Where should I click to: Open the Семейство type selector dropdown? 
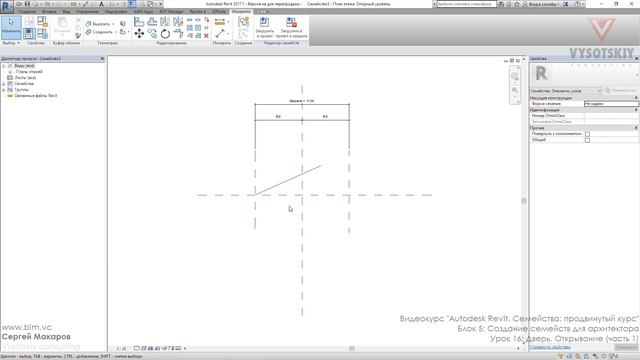pyautogui.click(x=565, y=91)
